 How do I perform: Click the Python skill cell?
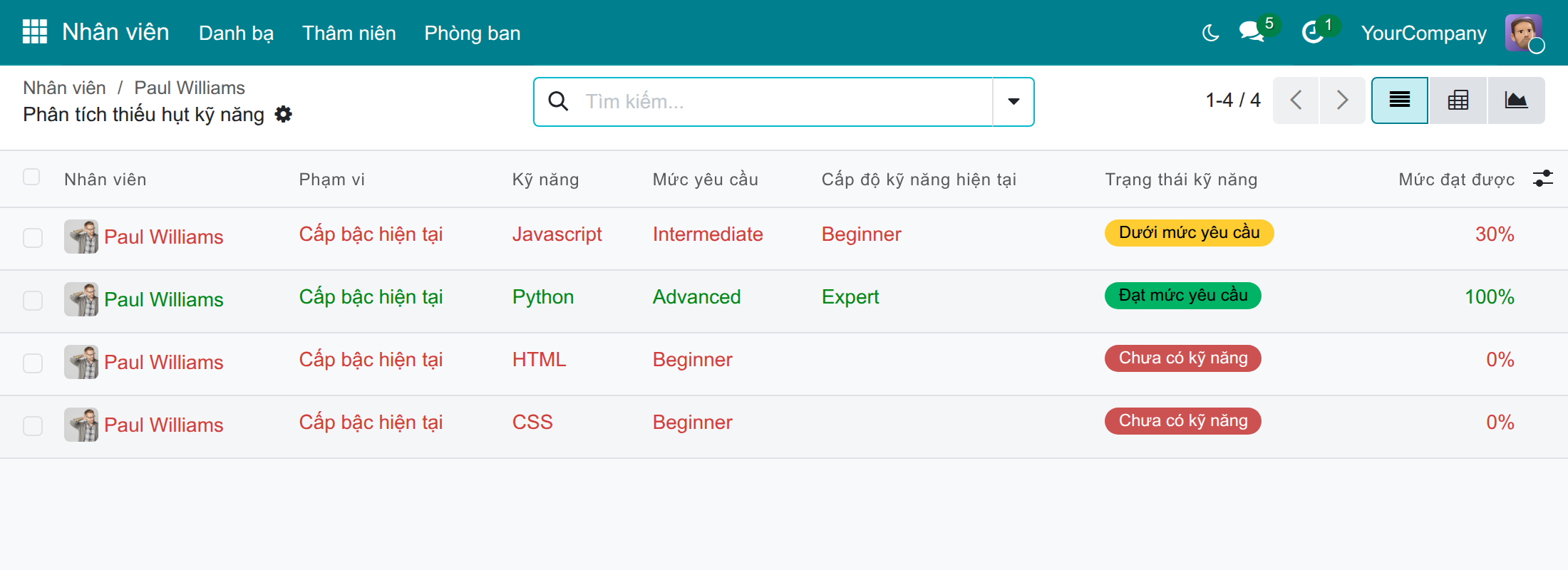(542, 297)
